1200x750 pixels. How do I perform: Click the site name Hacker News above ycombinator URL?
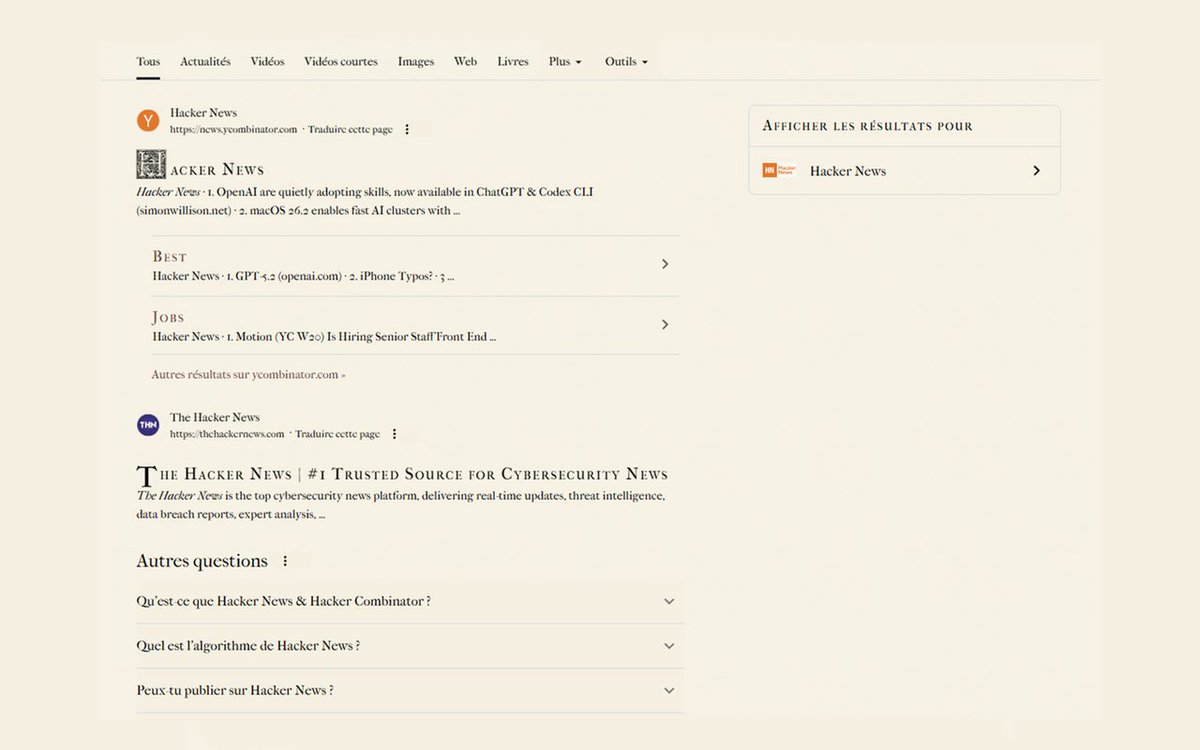tap(203, 113)
